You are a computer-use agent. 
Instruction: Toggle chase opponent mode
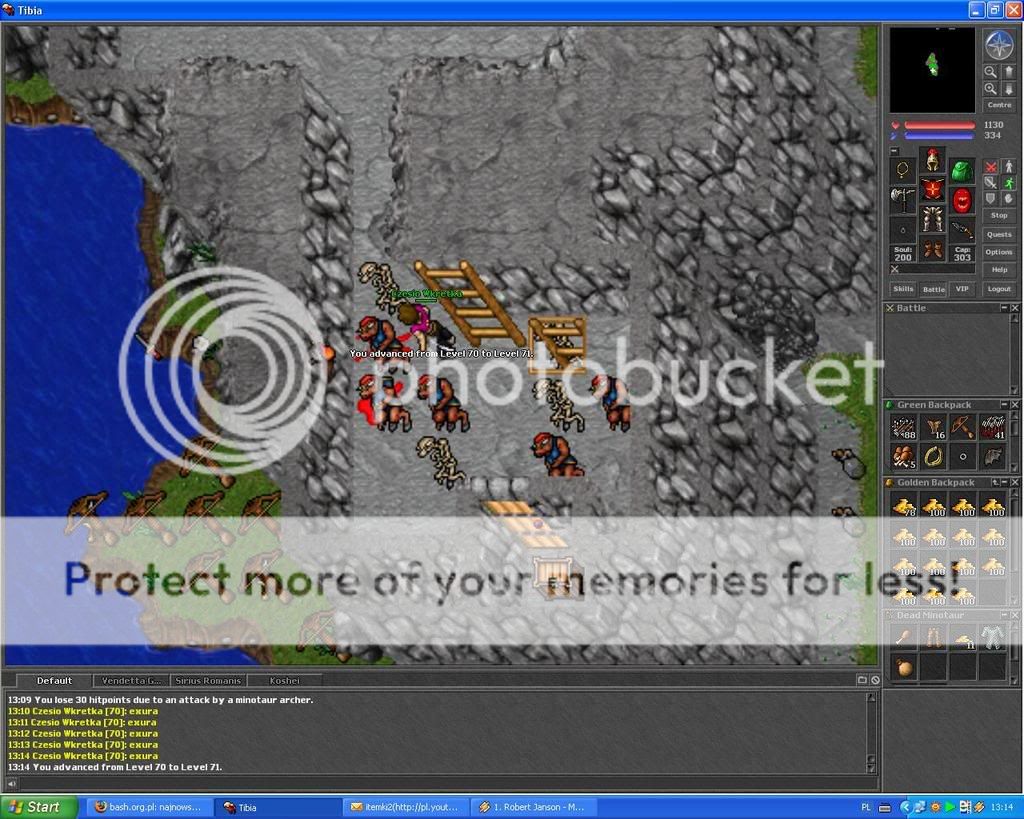[x=1008, y=183]
